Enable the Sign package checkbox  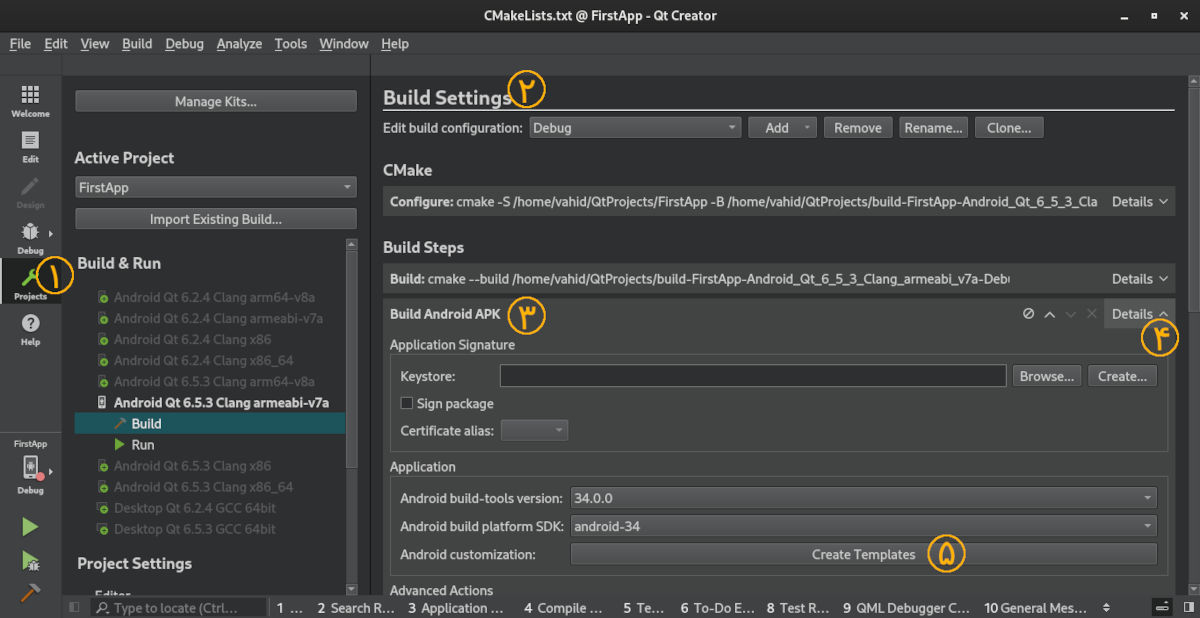coord(407,403)
